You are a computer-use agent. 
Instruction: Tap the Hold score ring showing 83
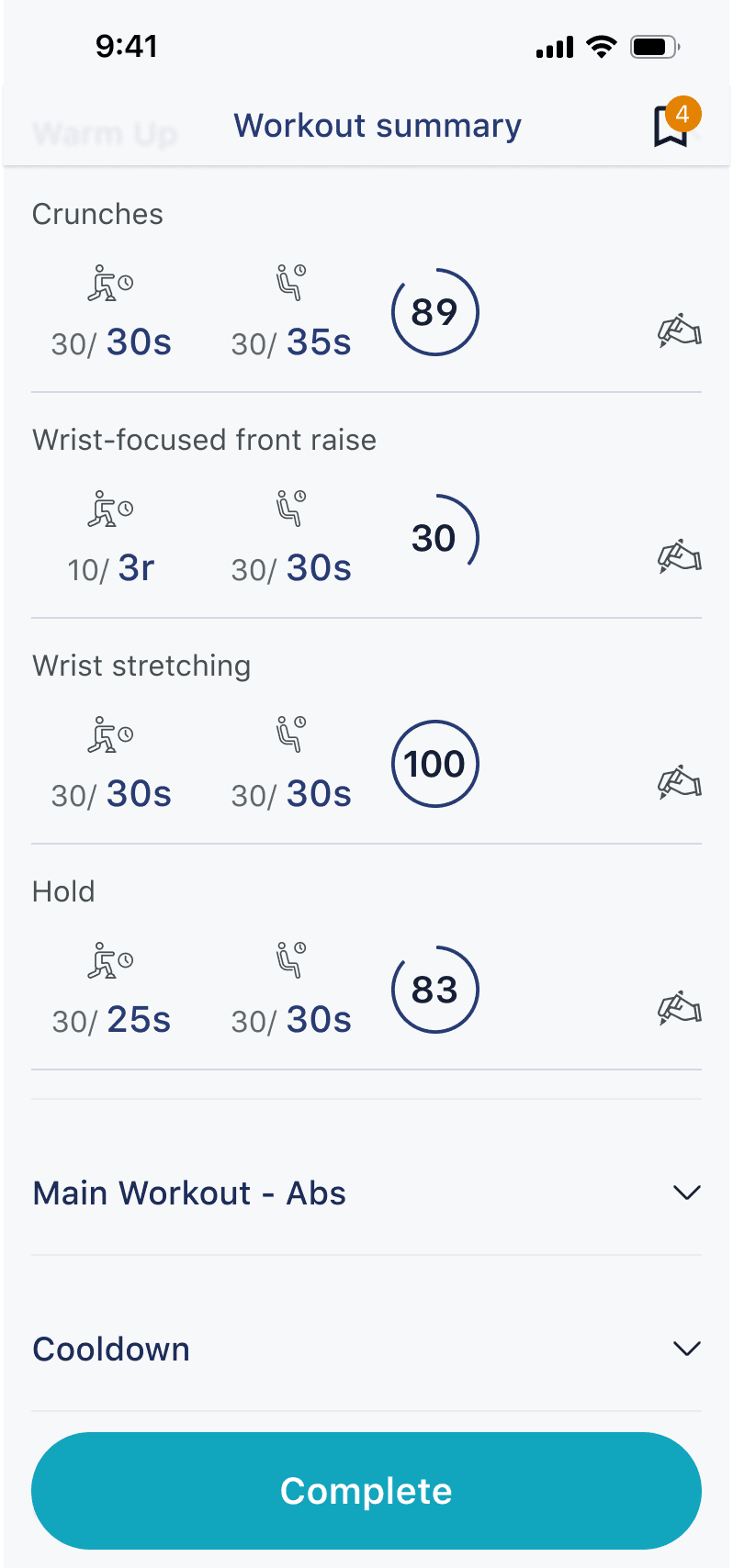tap(434, 990)
